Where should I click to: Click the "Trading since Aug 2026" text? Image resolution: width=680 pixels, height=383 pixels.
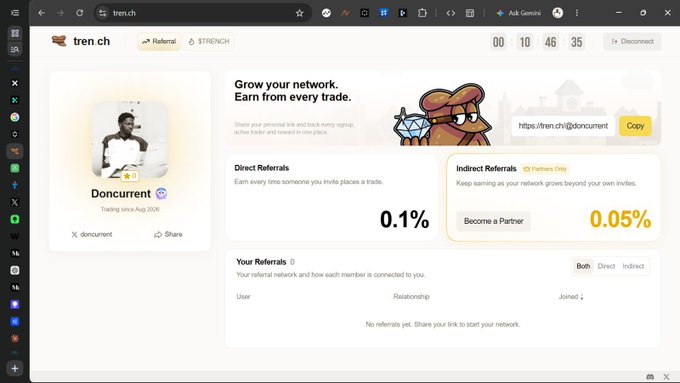[130, 209]
